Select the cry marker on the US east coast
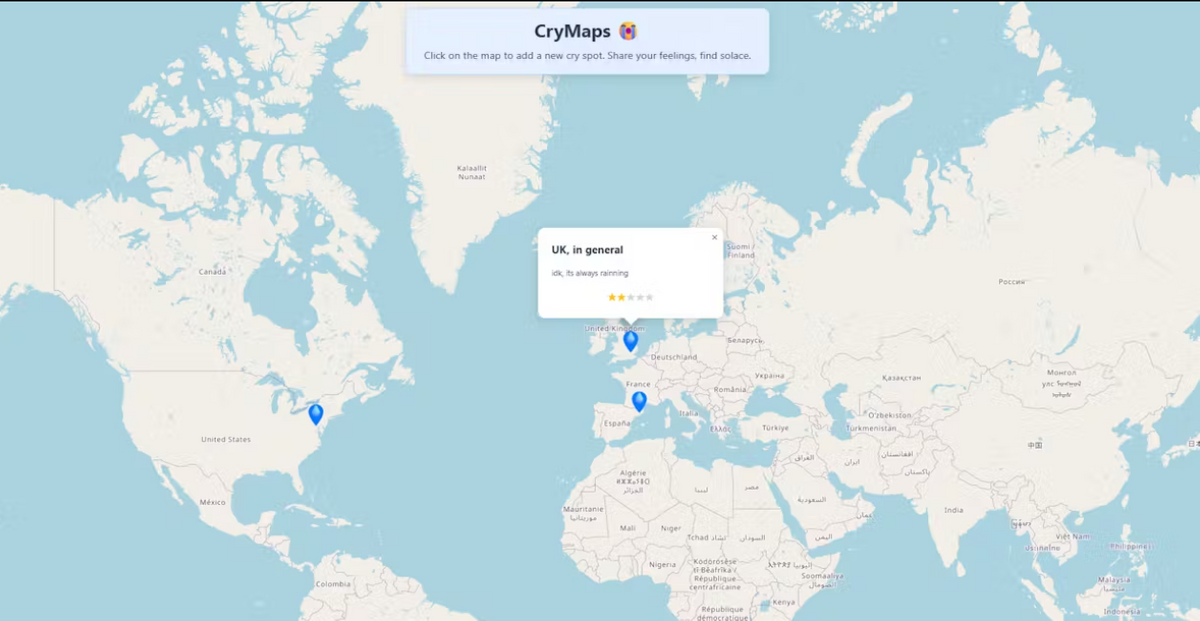1200x621 pixels. (317, 412)
